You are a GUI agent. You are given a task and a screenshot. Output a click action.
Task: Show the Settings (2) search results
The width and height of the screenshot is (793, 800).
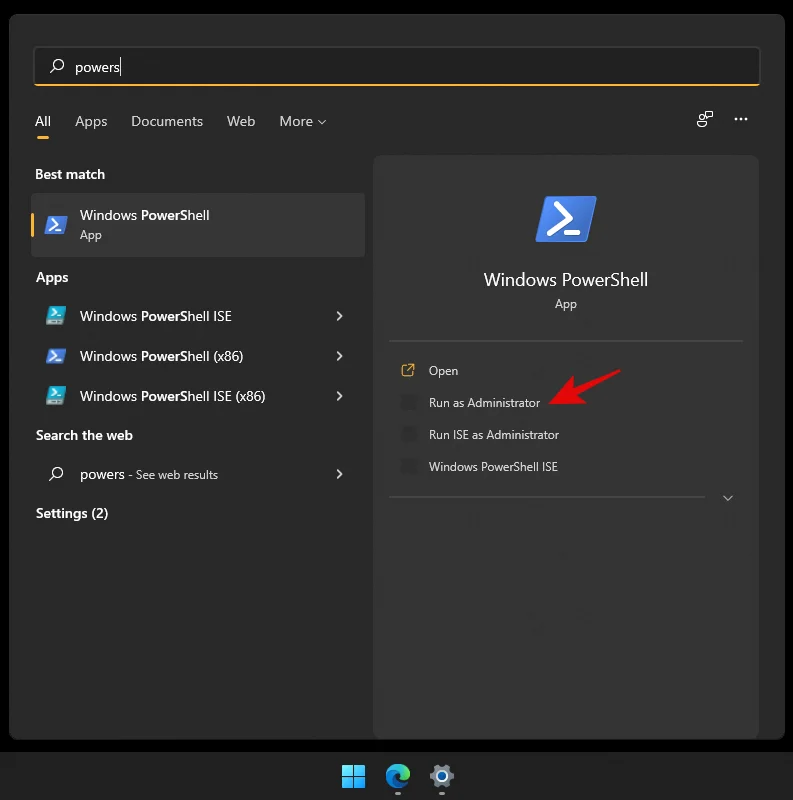(x=71, y=513)
